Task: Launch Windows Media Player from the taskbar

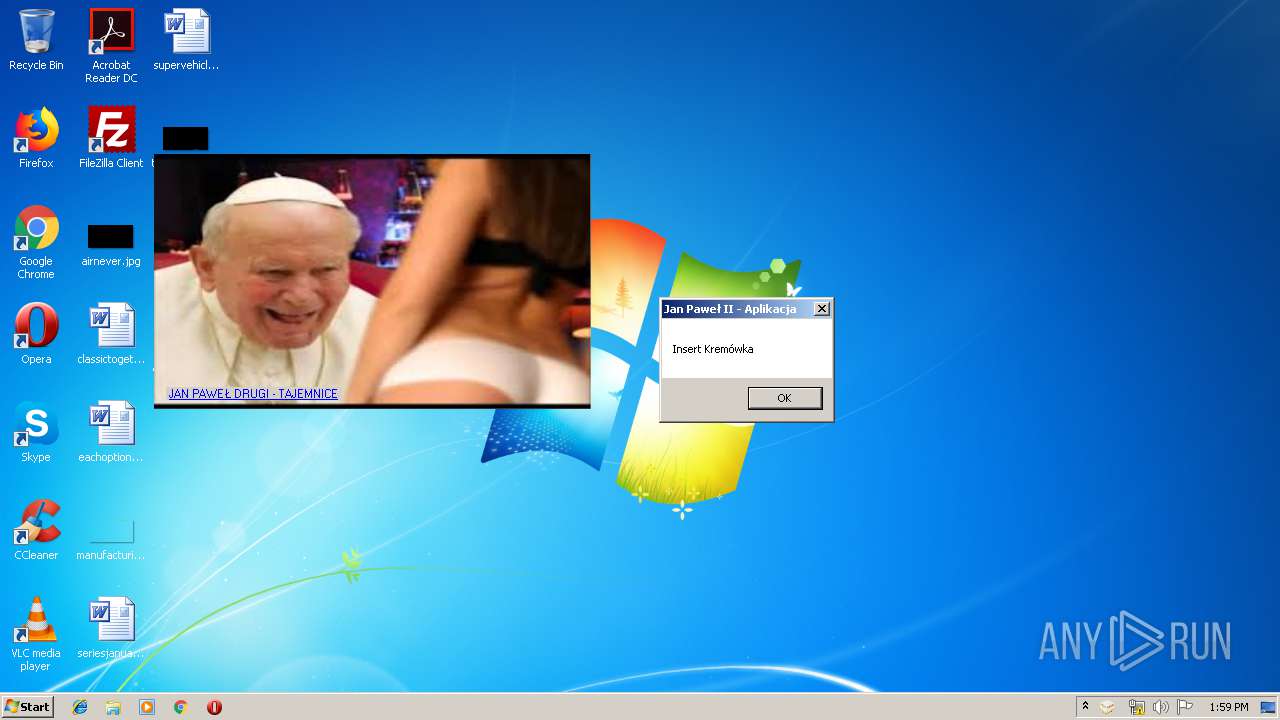Action: click(x=147, y=707)
